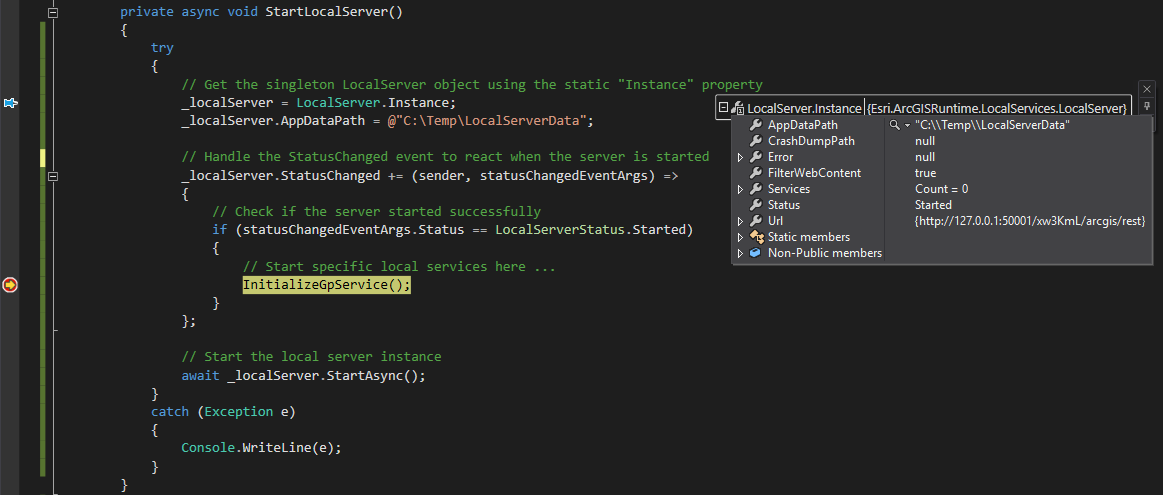
Task: Collapse the StartLocalServer method outlining
Action: [53, 13]
